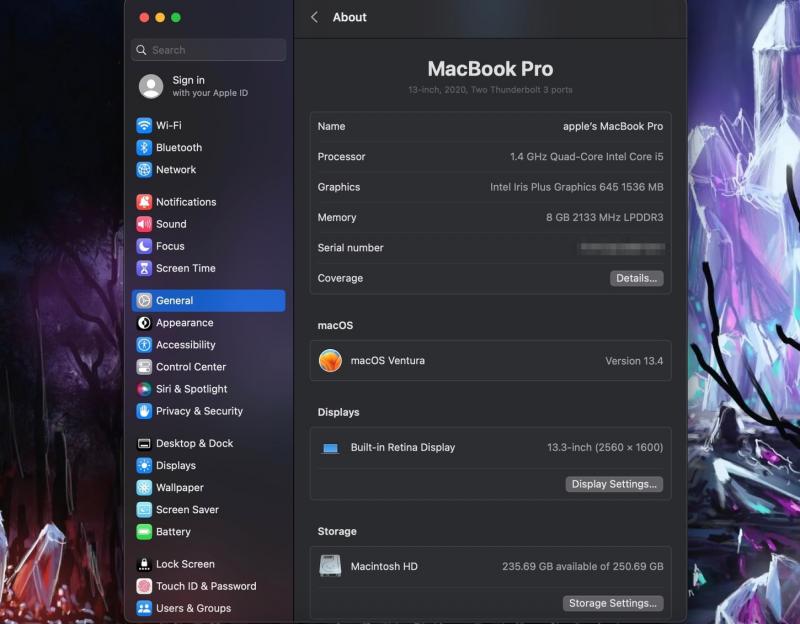The height and width of the screenshot is (624, 800).
Task: Click the Search field in sidebar
Action: click(209, 50)
